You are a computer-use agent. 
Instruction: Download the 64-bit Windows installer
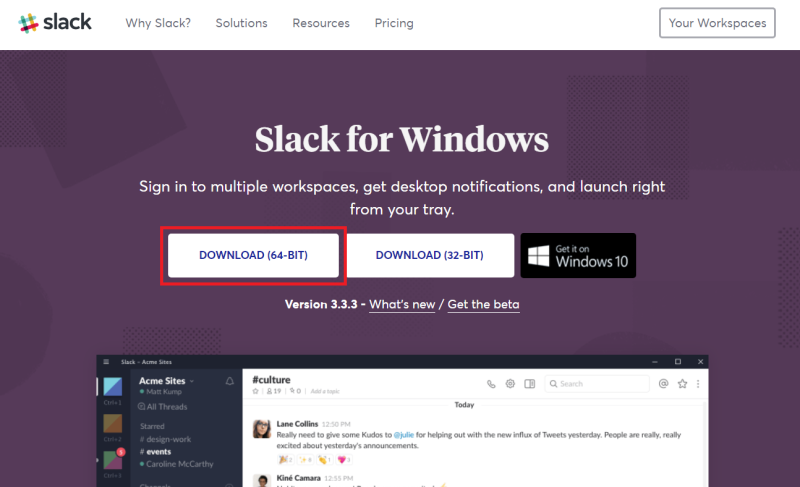tap(254, 255)
